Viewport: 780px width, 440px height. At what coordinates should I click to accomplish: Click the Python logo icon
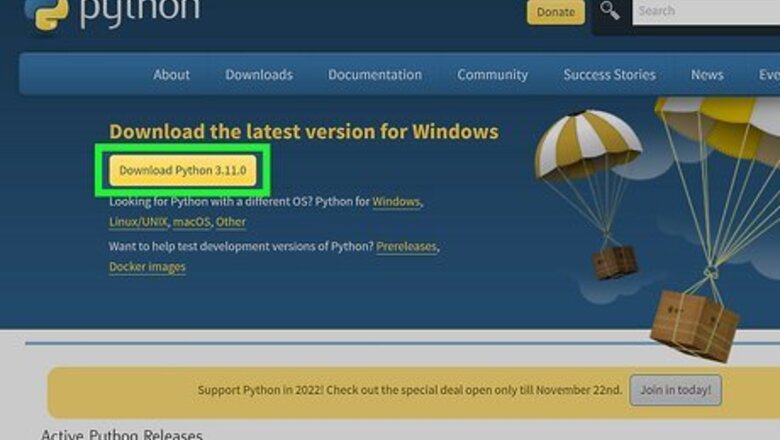(x=47, y=14)
